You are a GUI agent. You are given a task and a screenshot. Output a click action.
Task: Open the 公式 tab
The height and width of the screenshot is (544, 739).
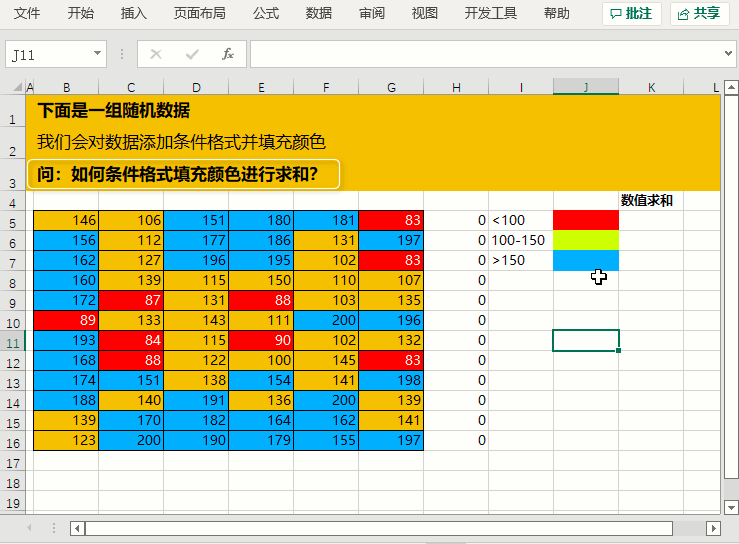tap(266, 13)
